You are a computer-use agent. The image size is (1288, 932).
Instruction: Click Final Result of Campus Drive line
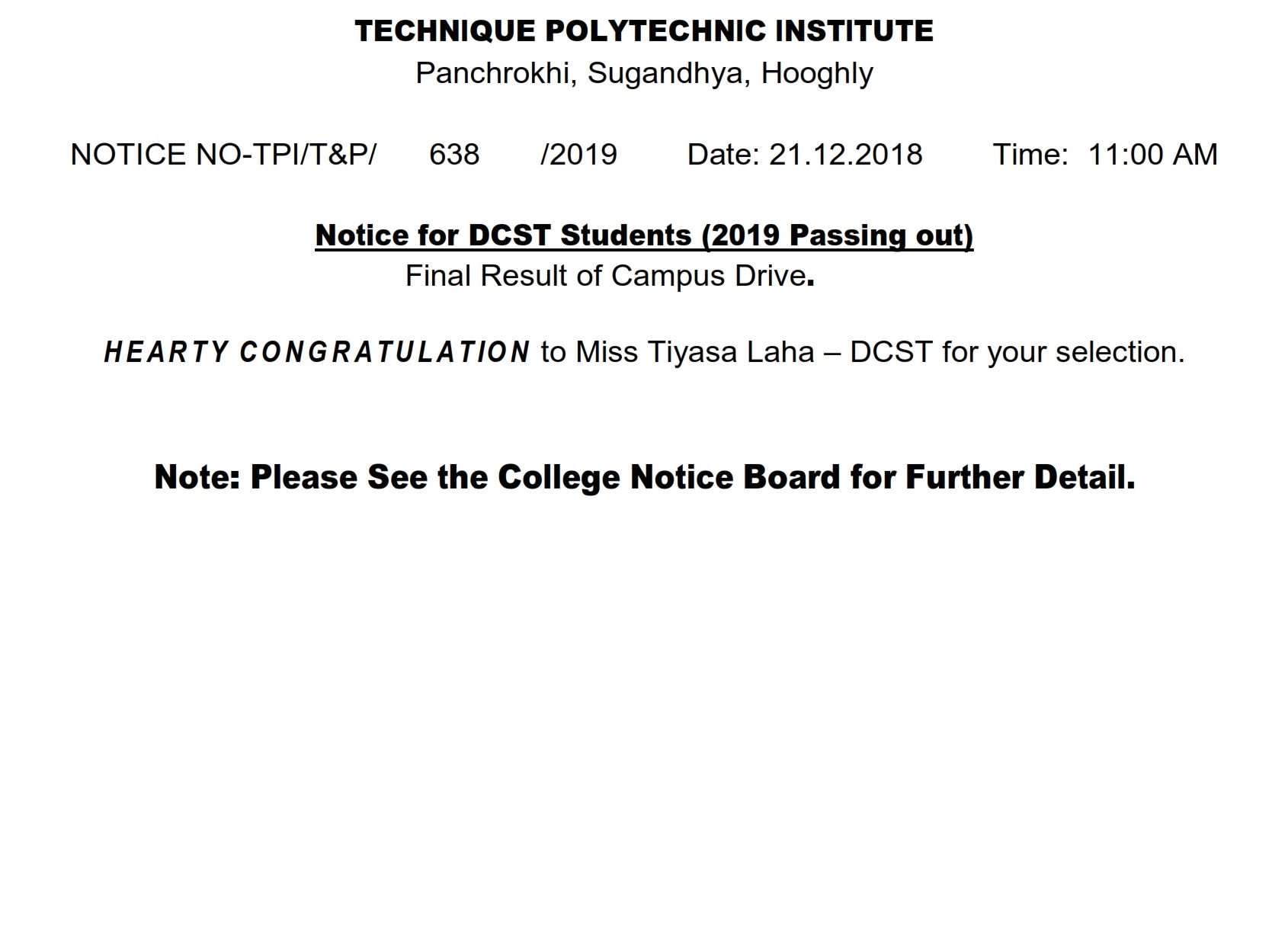coord(610,276)
